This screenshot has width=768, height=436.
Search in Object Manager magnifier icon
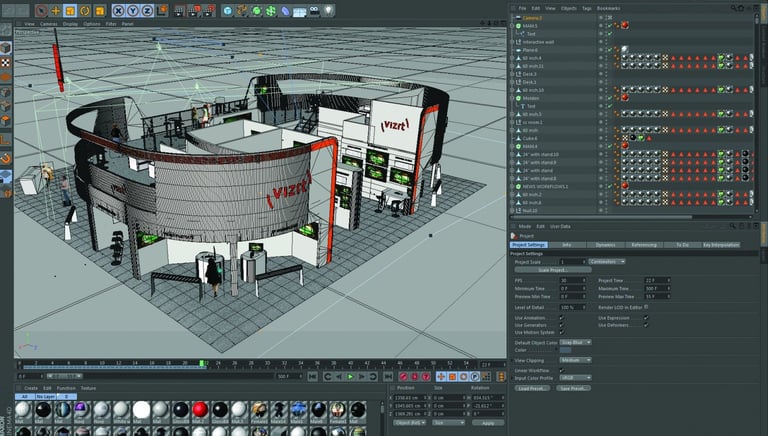(x=733, y=8)
